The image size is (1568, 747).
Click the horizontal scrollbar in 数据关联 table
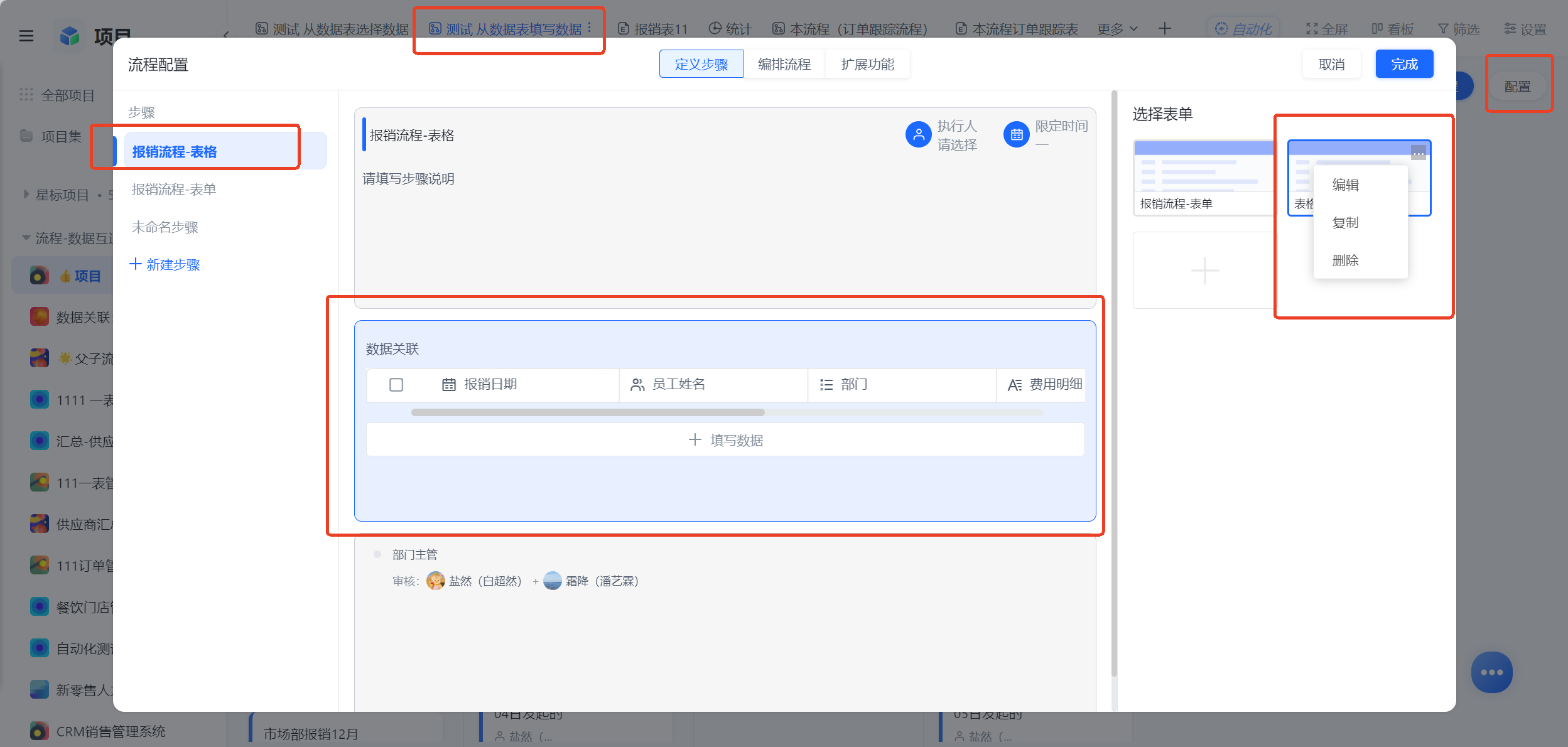(588, 412)
